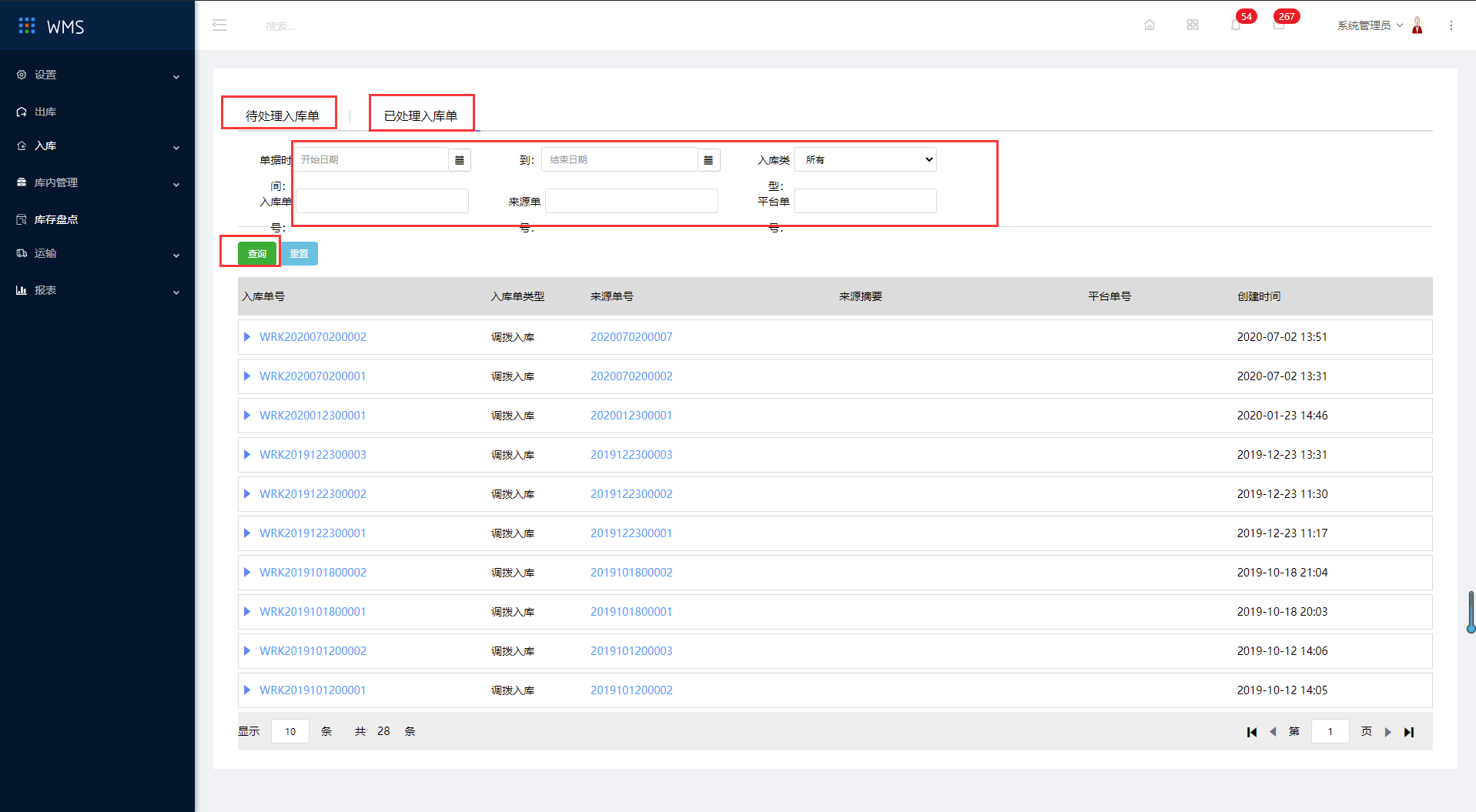Click the user avatar icon

click(x=1417, y=25)
